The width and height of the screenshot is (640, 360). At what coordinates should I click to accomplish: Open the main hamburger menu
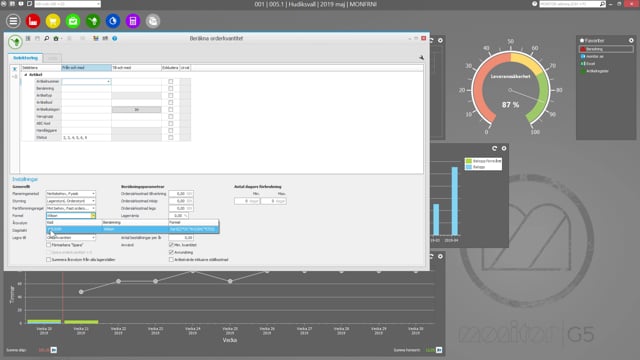(x=13, y=21)
